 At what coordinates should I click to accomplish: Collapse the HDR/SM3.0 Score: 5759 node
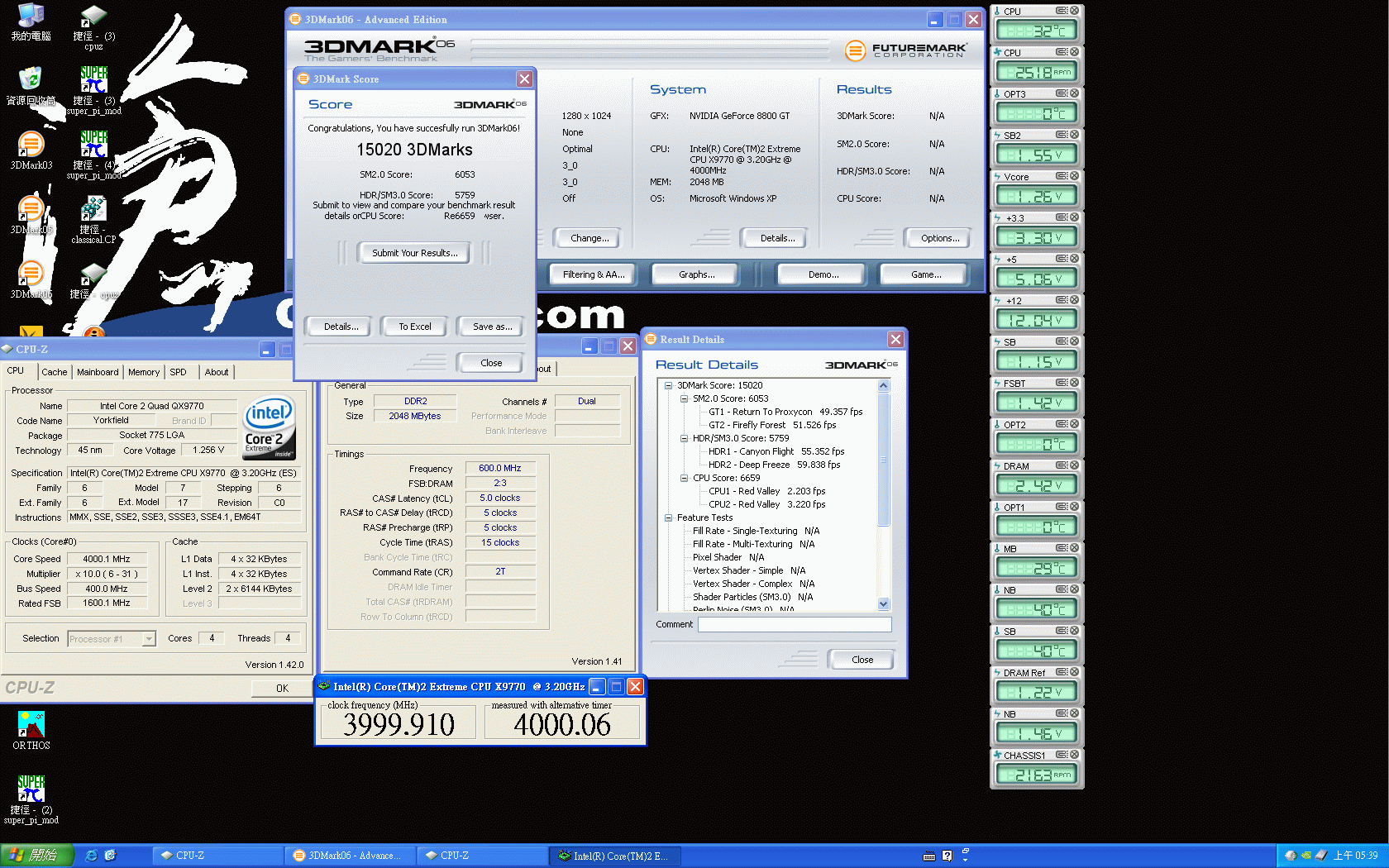pos(685,438)
